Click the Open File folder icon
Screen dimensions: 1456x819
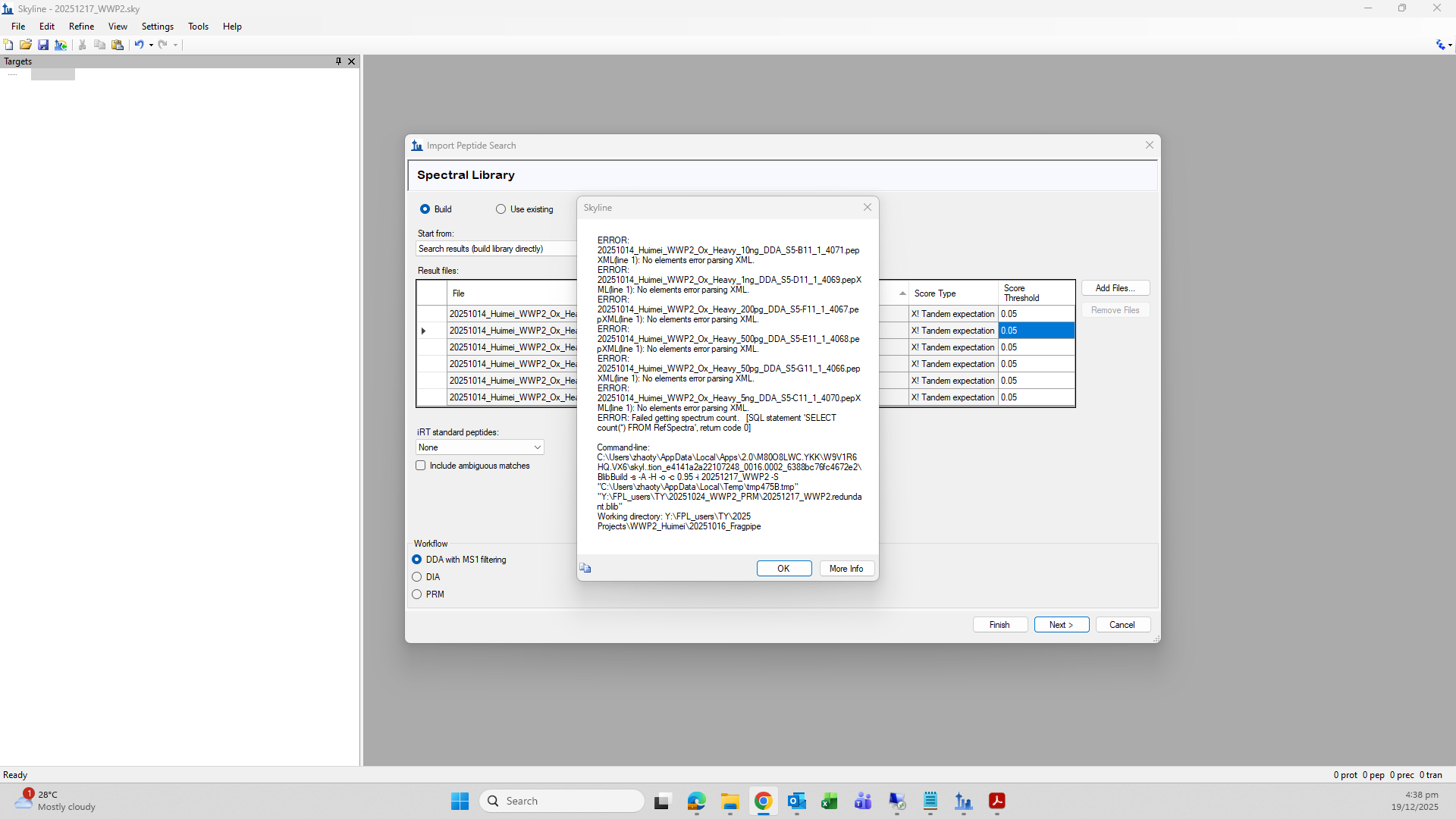click(x=26, y=45)
